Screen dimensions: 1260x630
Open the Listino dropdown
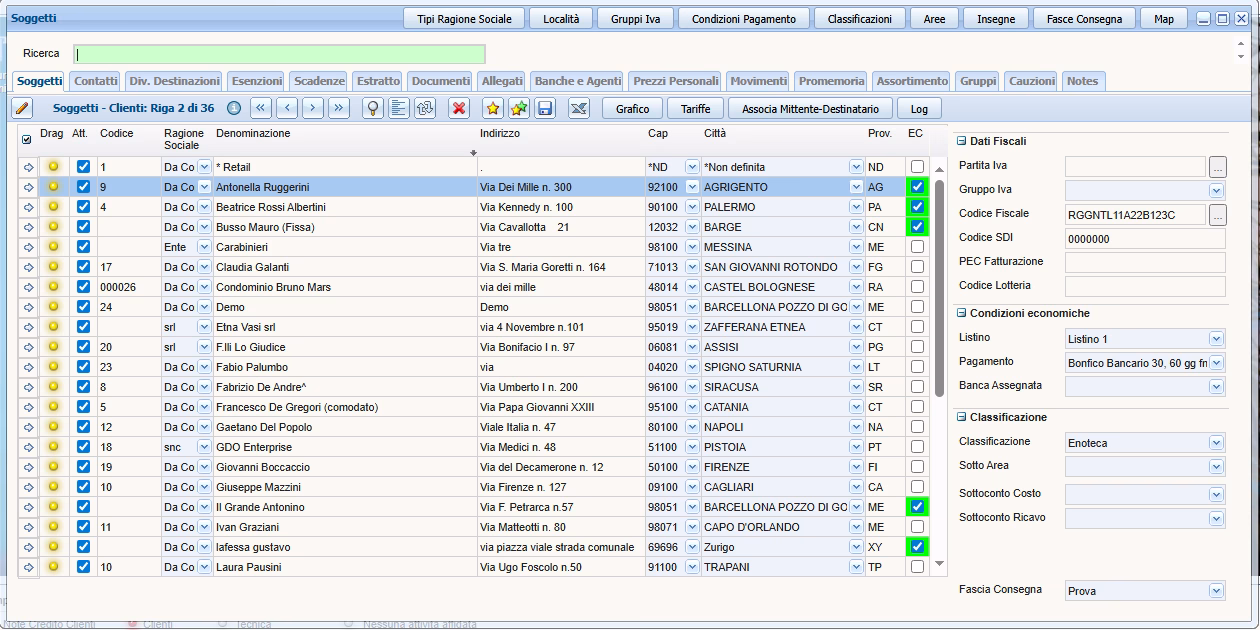[x=1216, y=339]
